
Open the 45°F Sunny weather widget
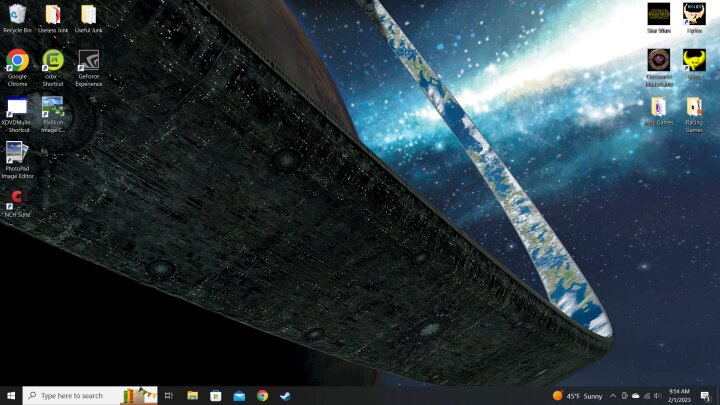pos(577,395)
